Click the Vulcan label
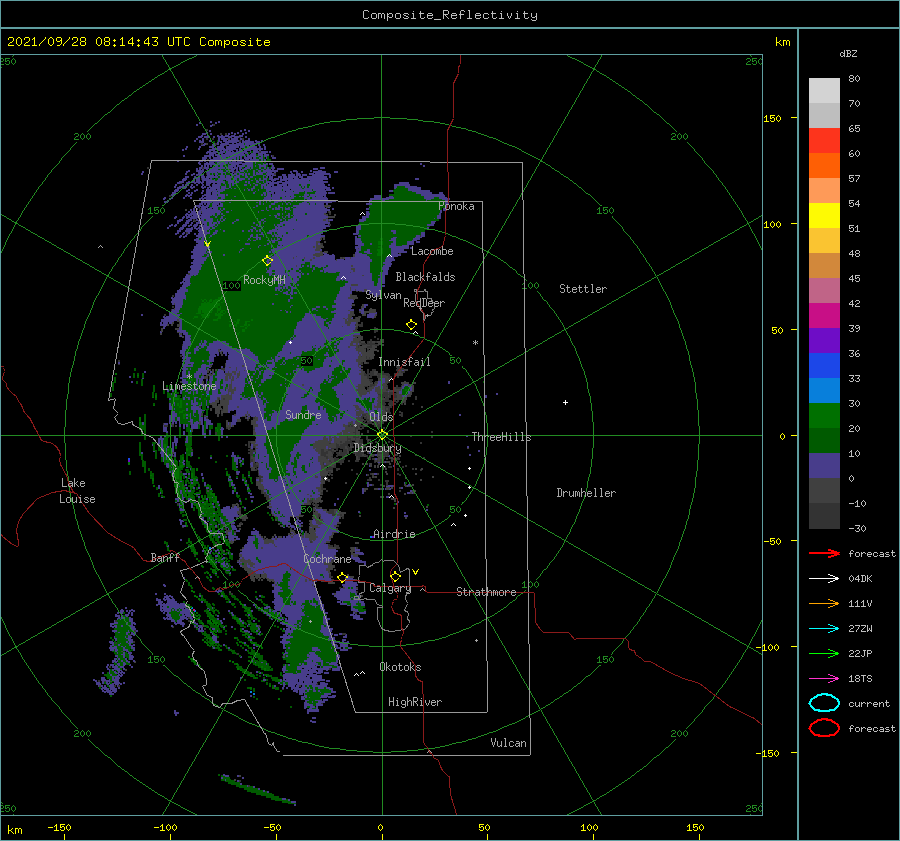Screen dimensions: 900x841 (x=508, y=742)
